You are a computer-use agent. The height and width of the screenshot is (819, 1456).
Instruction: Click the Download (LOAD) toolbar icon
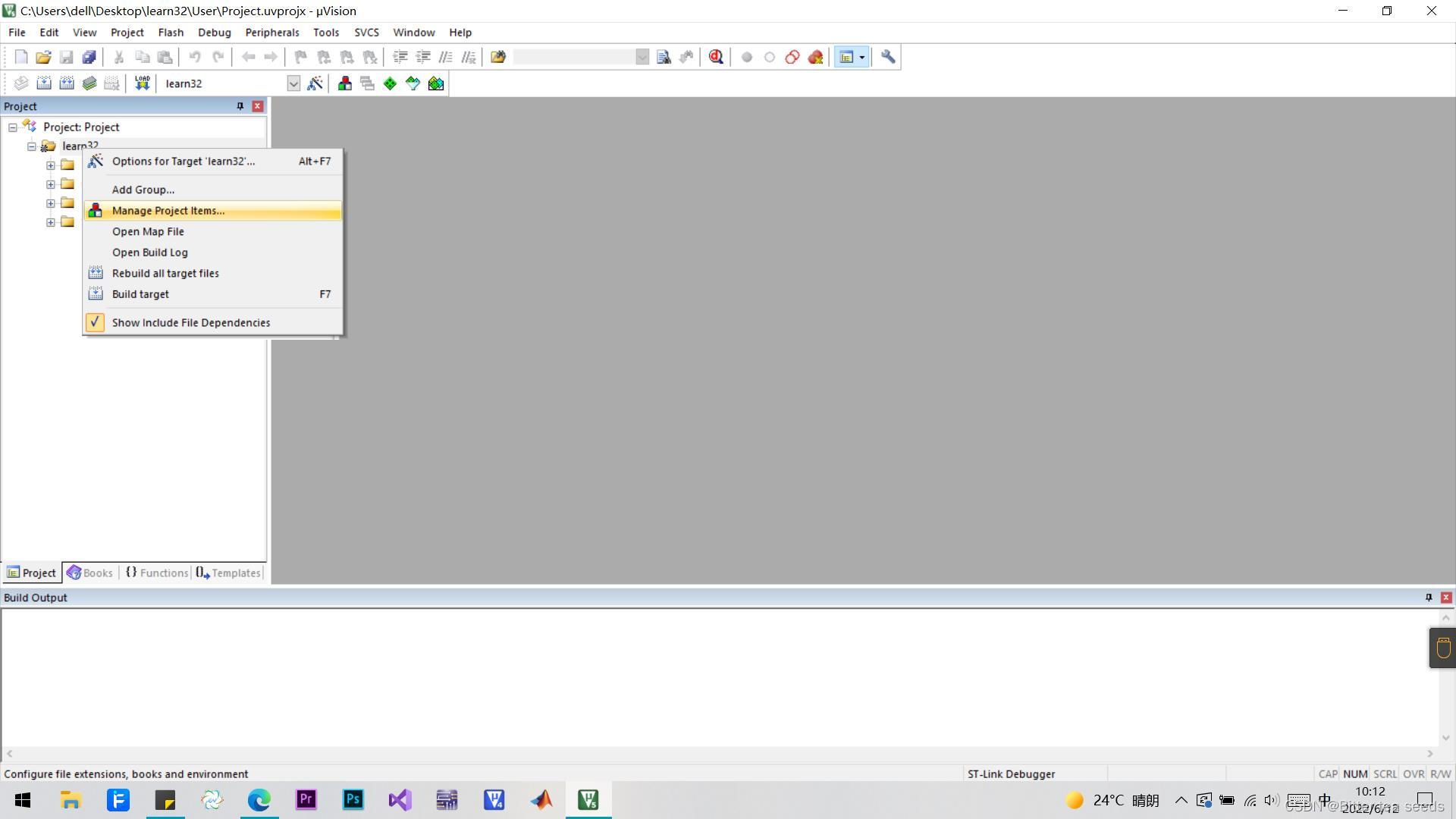pyautogui.click(x=142, y=83)
